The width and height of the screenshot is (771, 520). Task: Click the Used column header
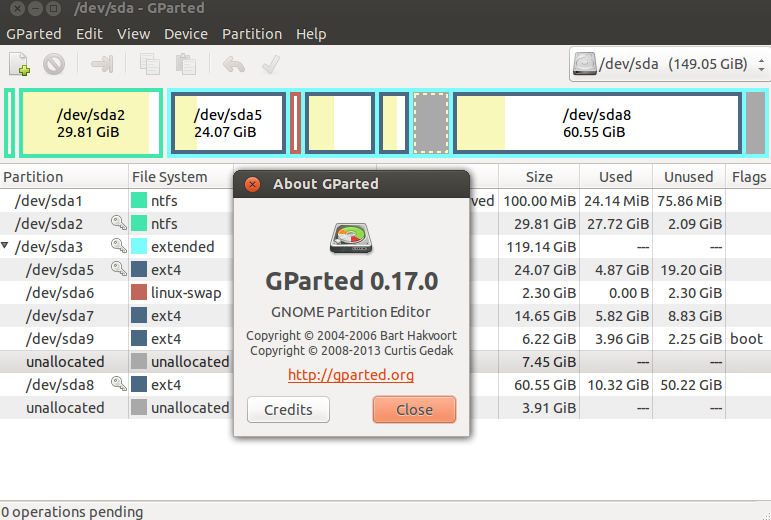click(x=616, y=177)
